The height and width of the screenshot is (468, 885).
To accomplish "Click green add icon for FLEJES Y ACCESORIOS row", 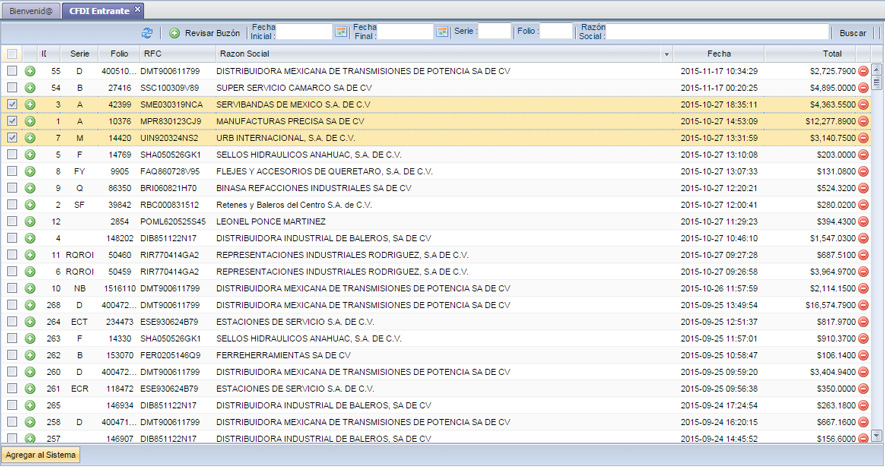I will coord(30,172).
